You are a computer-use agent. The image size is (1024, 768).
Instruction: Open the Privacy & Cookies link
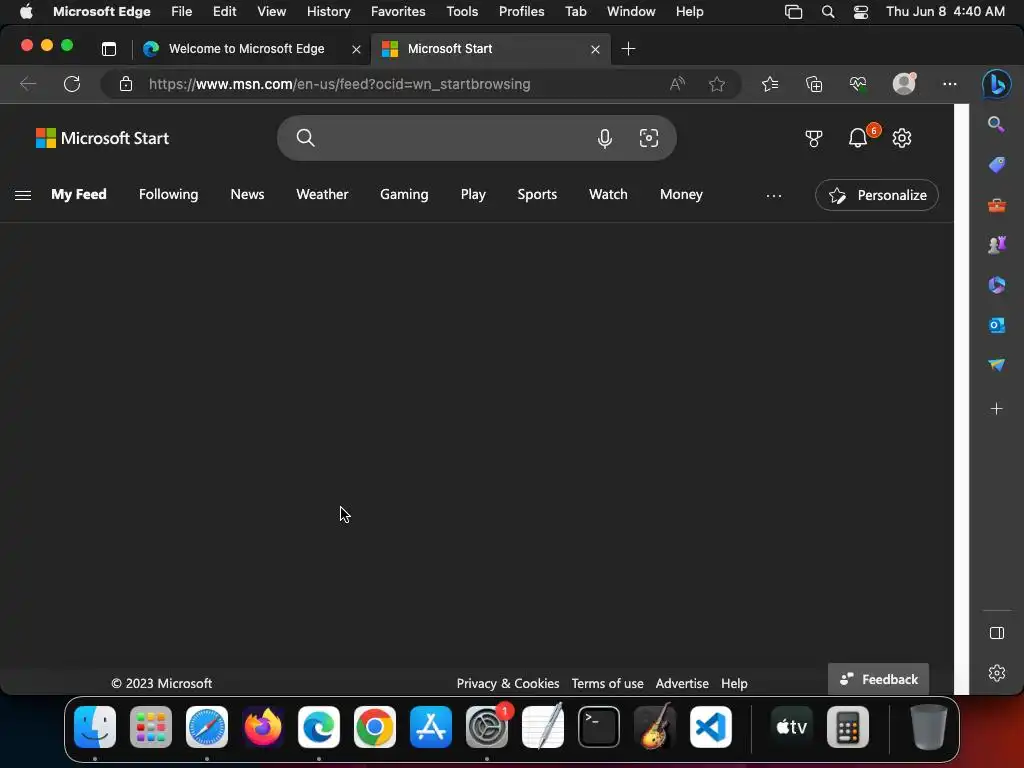507,683
